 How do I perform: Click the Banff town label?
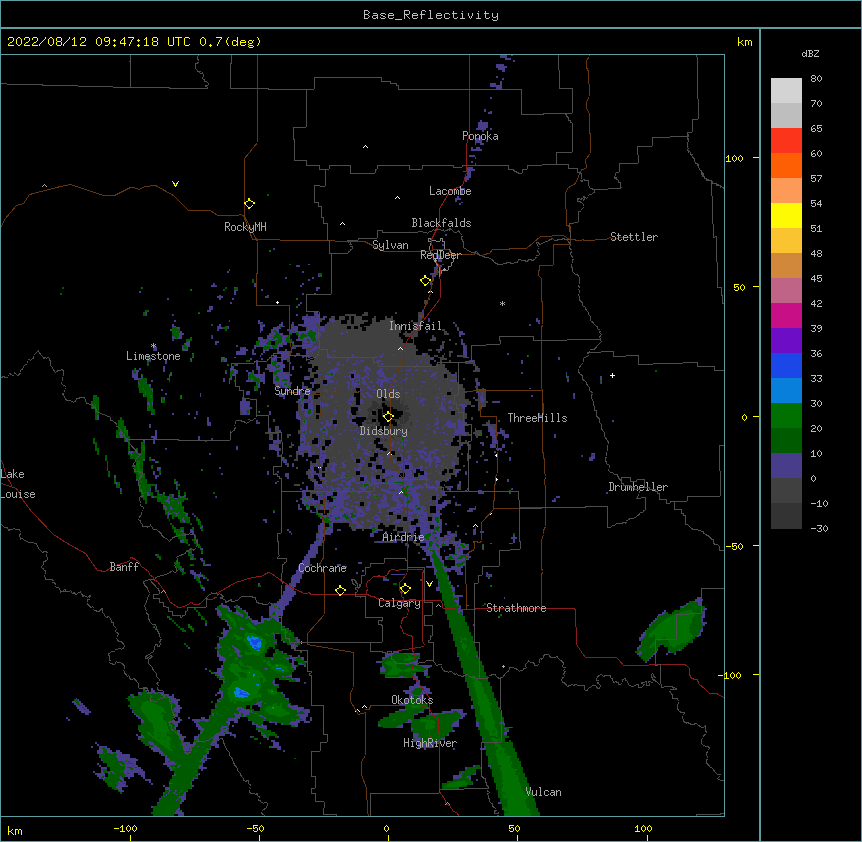(x=124, y=567)
